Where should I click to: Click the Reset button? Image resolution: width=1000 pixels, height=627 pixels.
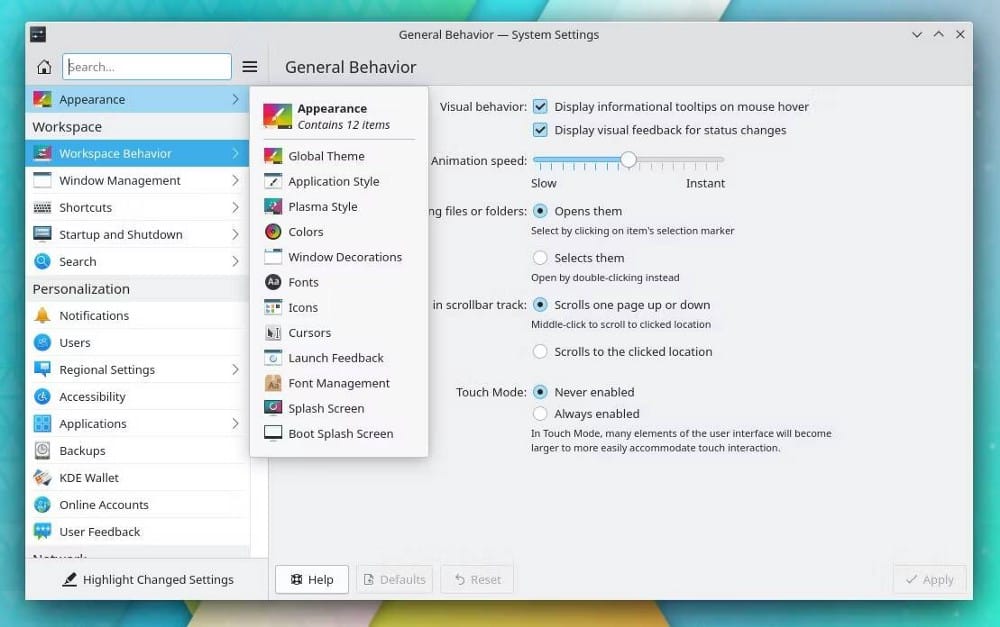click(477, 579)
